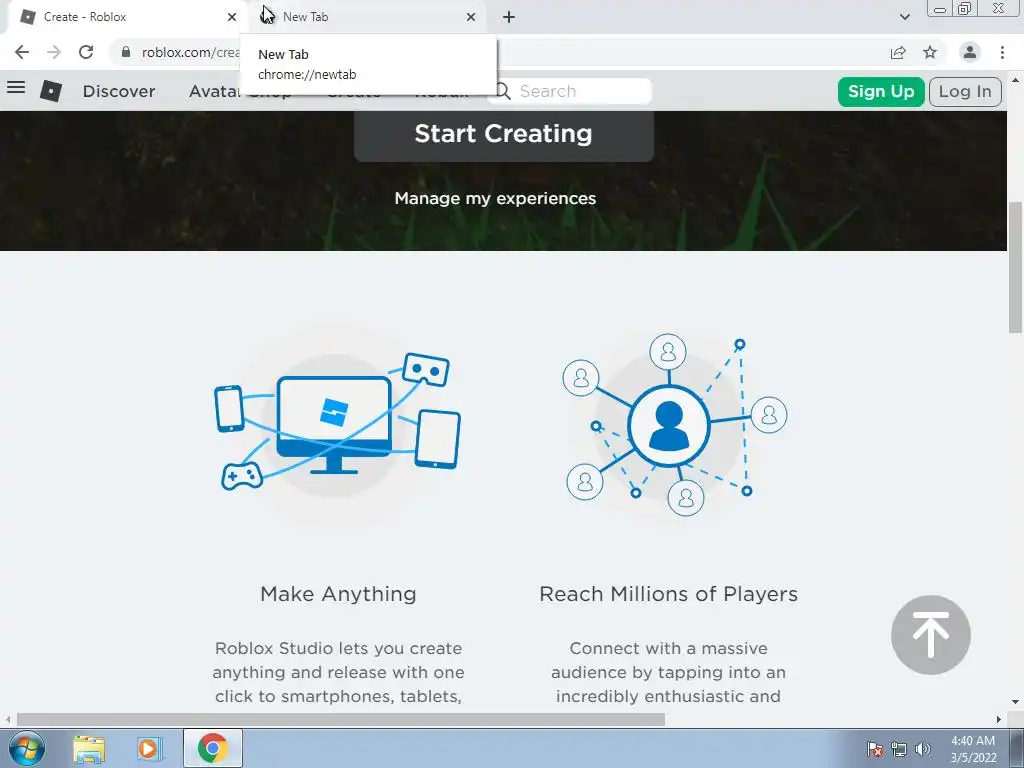Click the scrollbar up arrow
The height and width of the screenshot is (768, 1024).
click(1016, 80)
